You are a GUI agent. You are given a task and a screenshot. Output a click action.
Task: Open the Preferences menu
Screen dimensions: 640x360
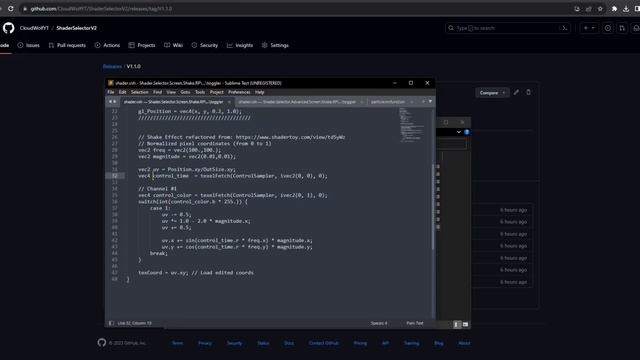tap(239, 92)
